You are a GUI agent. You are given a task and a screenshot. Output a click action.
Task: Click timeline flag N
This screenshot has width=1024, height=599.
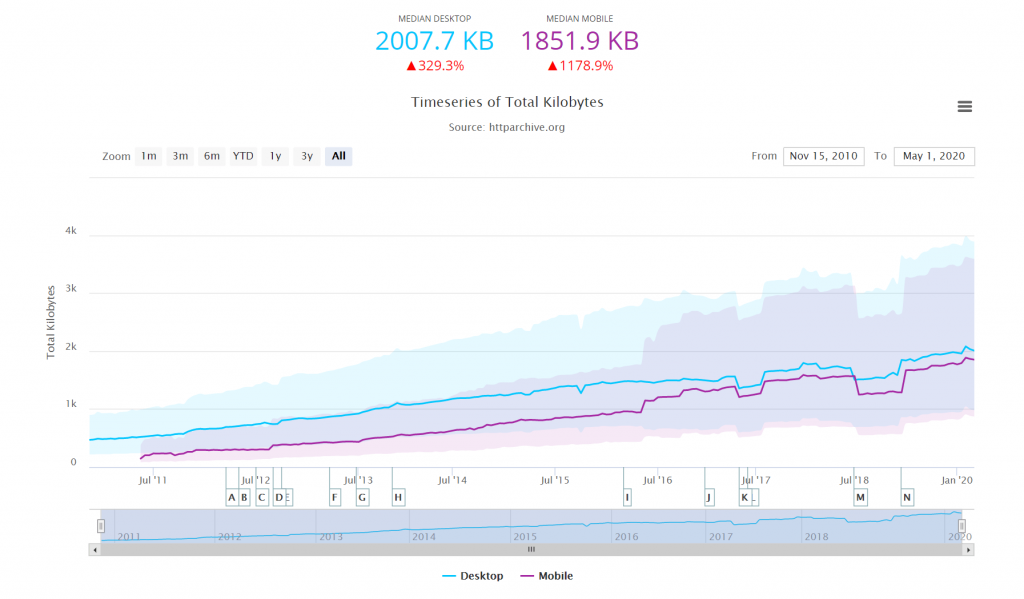coord(906,498)
